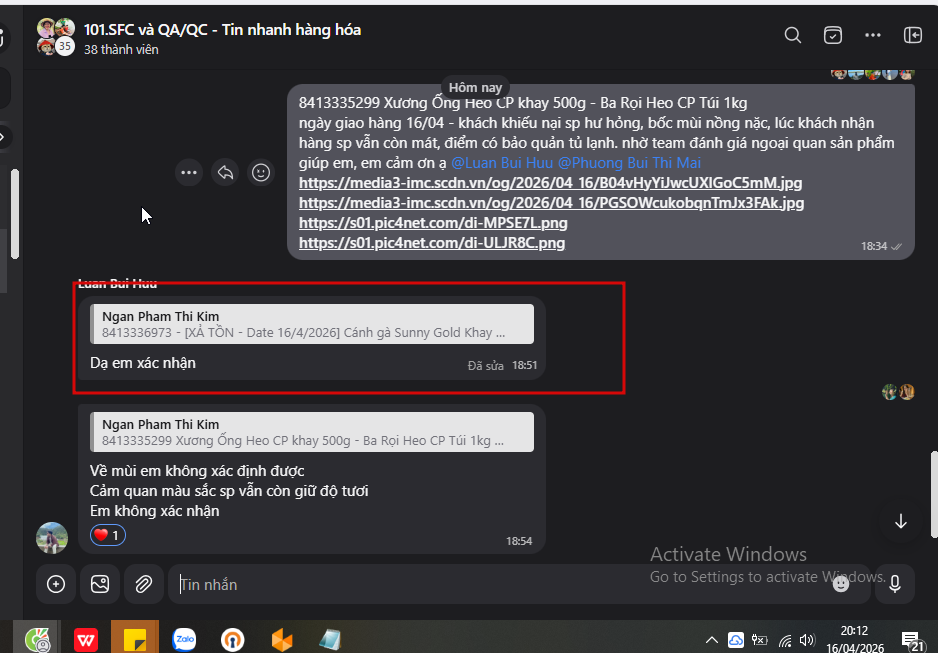Click the plus add button near input
938x653 pixels.
point(56,584)
